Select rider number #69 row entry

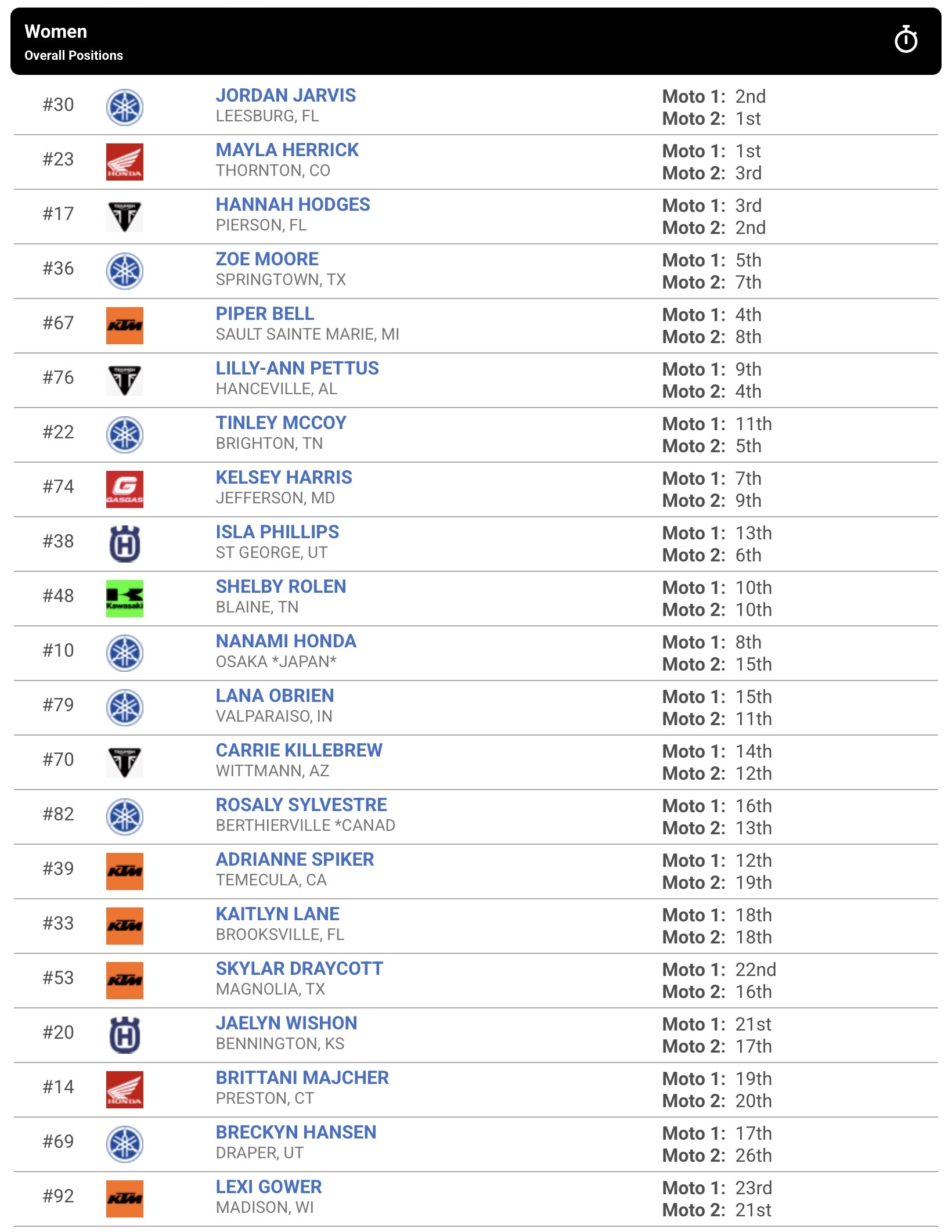point(476,1144)
